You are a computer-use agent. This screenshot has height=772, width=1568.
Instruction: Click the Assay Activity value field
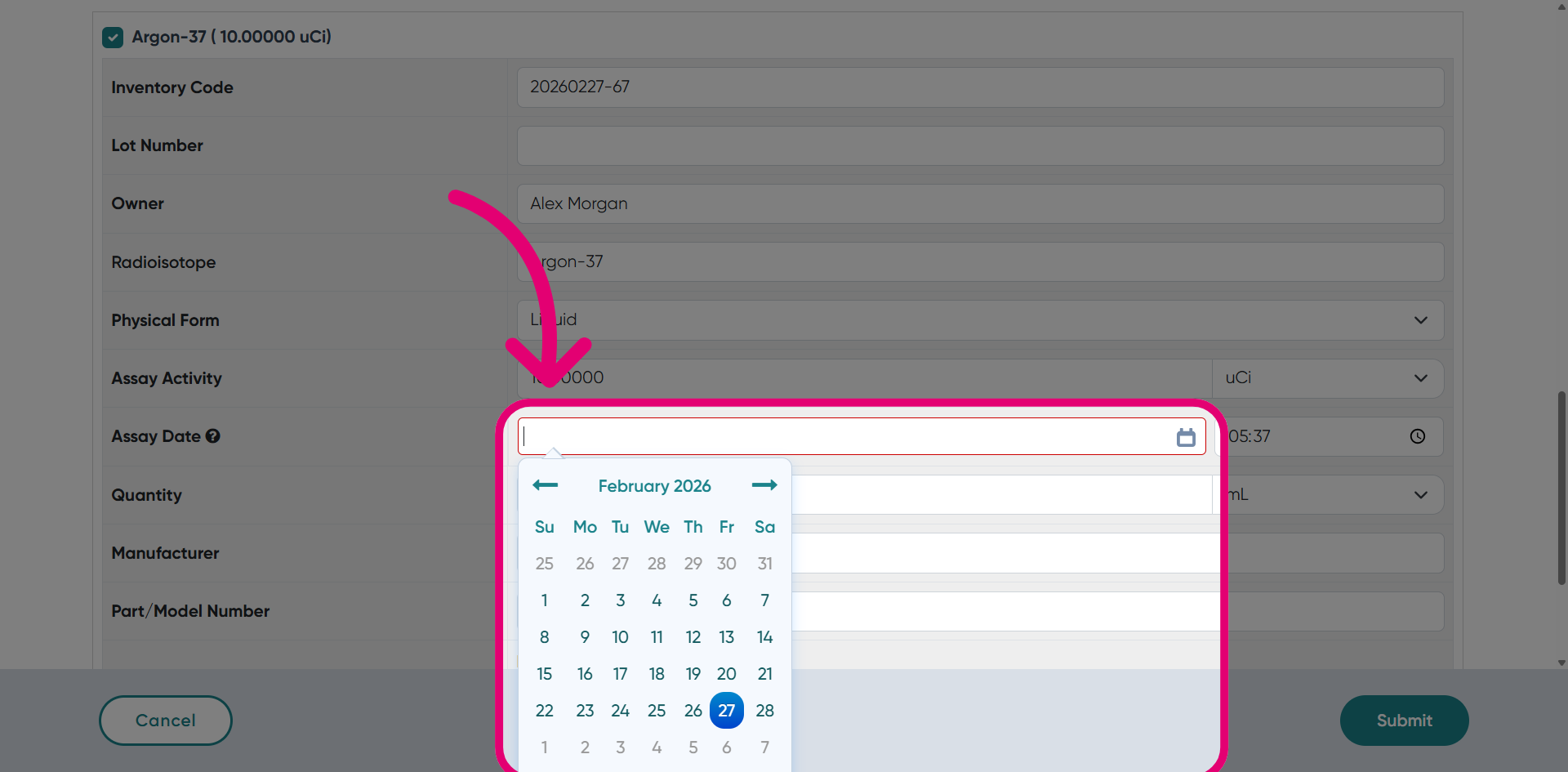pos(865,378)
